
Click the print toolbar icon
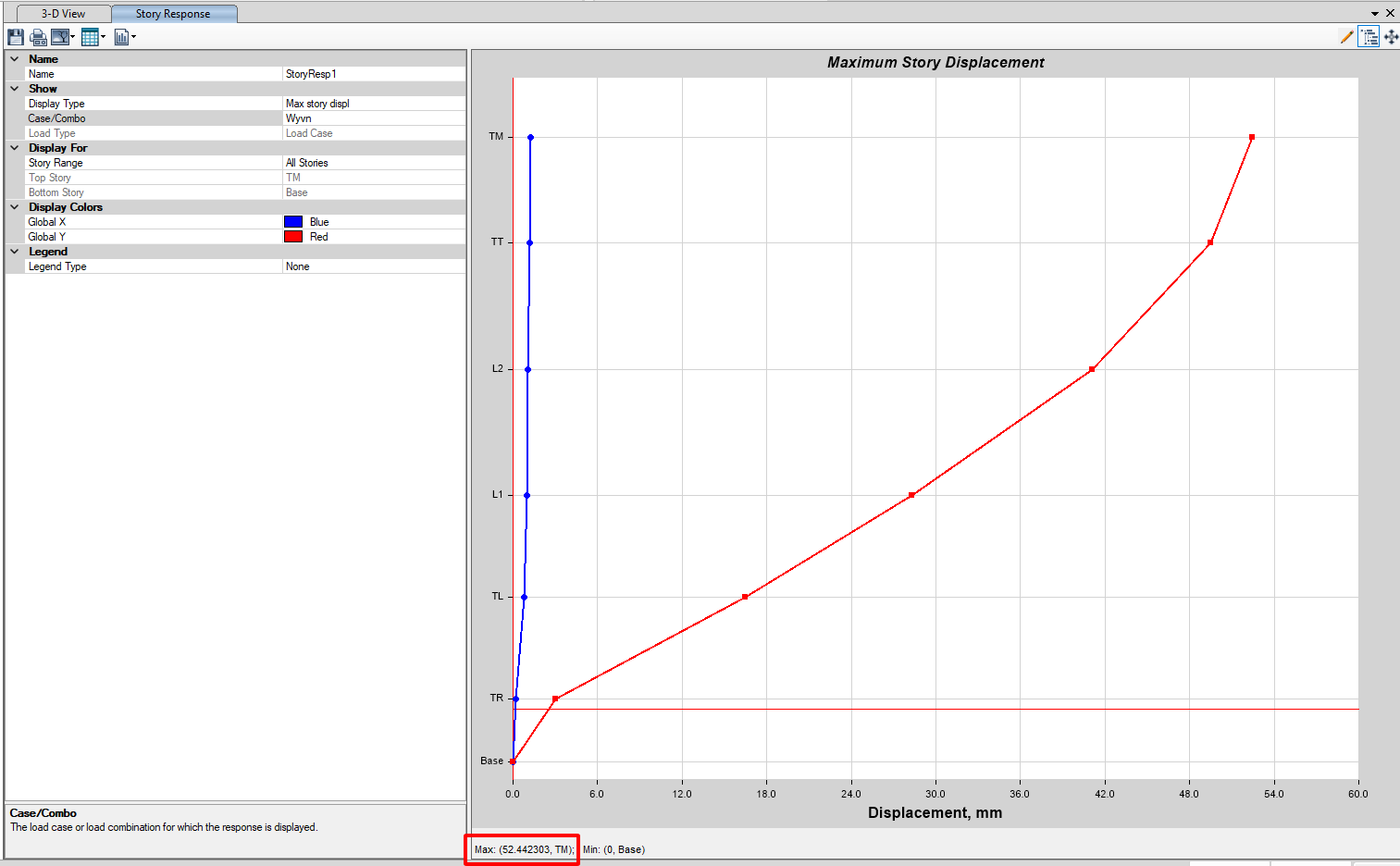pyautogui.click(x=38, y=37)
